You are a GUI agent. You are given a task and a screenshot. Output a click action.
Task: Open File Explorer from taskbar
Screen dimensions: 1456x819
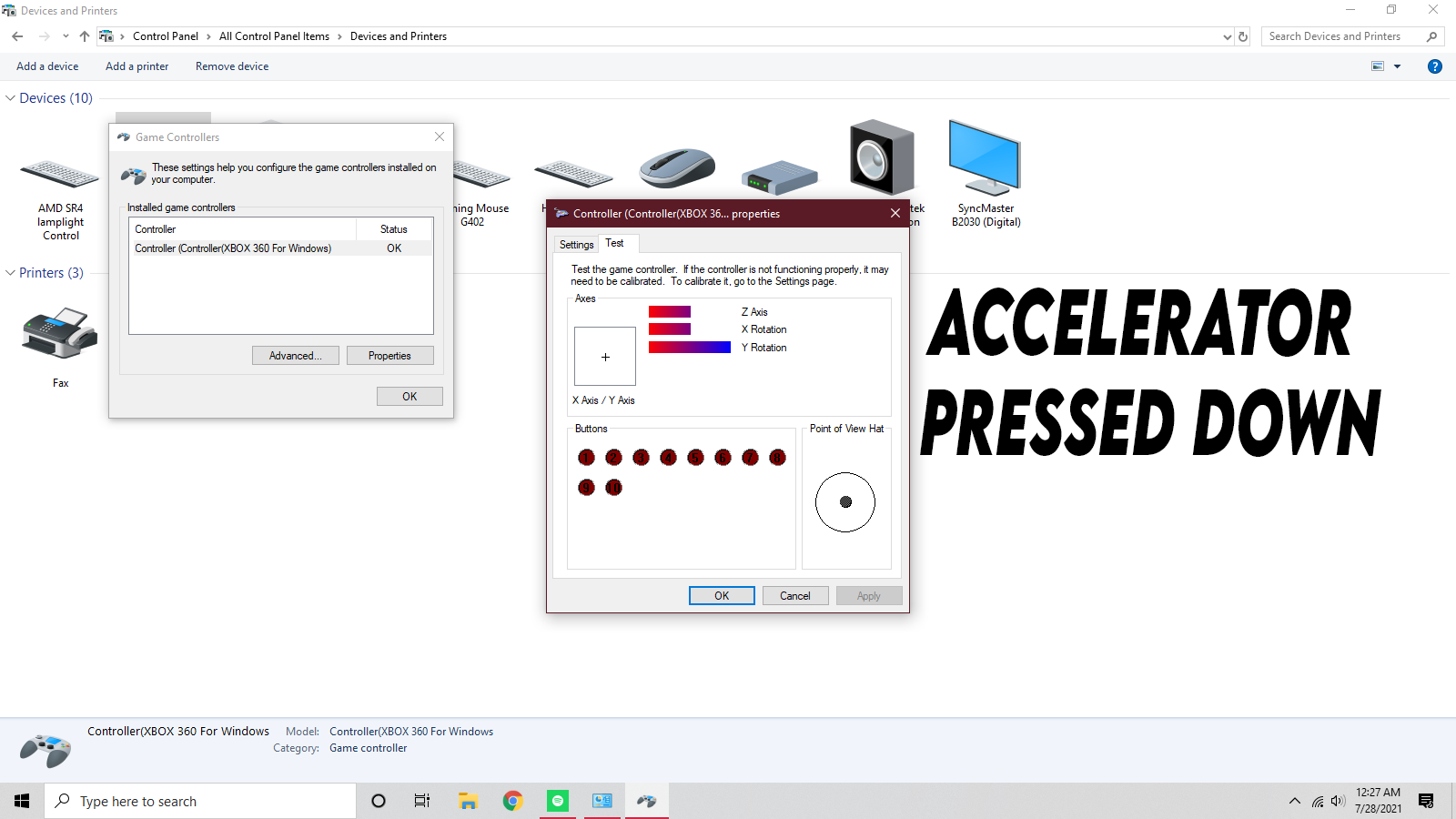[x=468, y=801]
